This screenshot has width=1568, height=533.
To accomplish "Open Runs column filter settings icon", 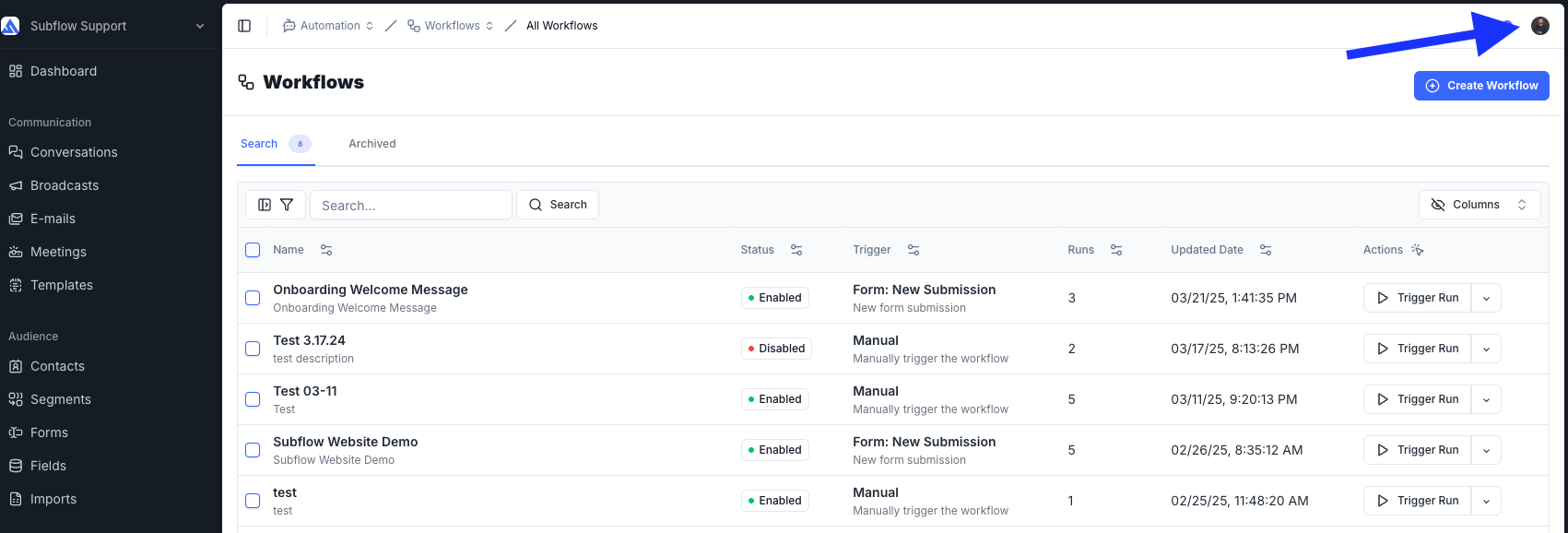I will pyautogui.click(x=1116, y=250).
